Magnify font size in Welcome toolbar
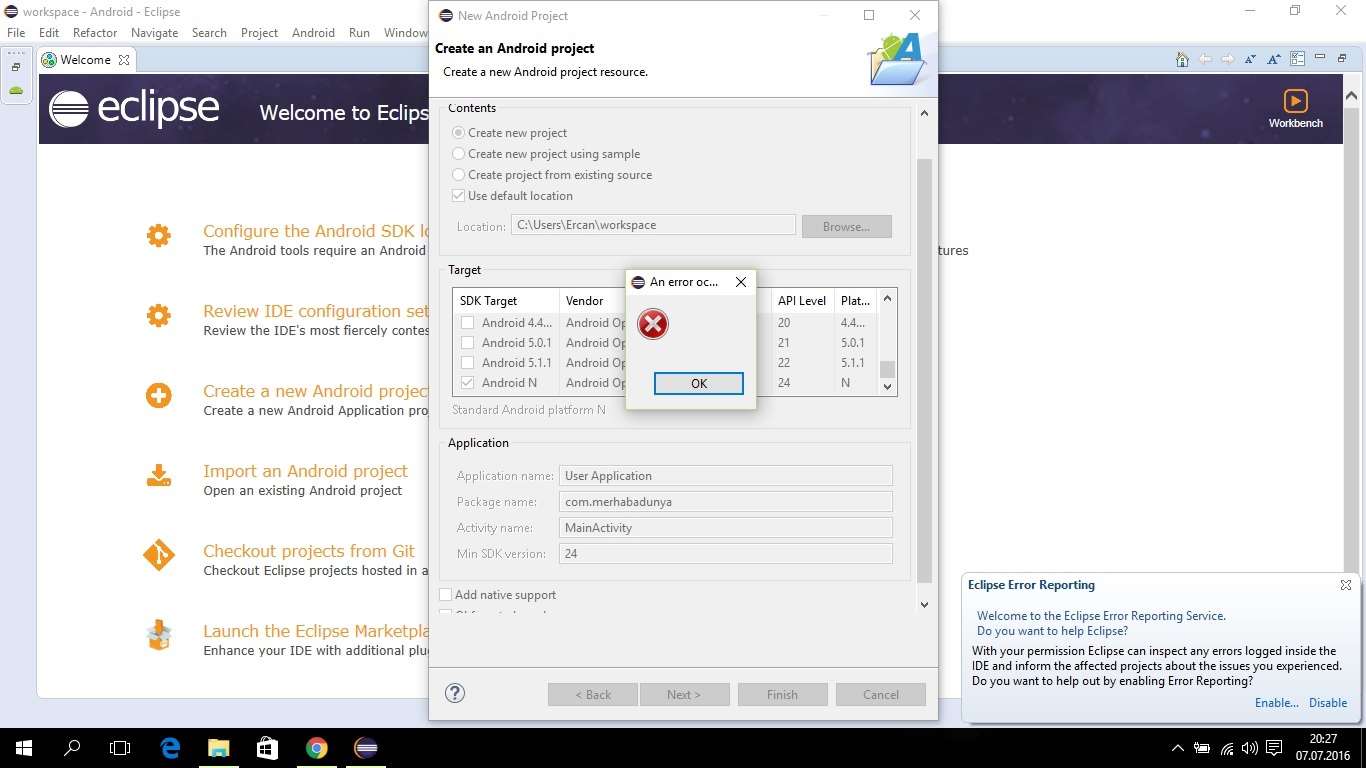This screenshot has width=1366, height=768. point(1274,59)
